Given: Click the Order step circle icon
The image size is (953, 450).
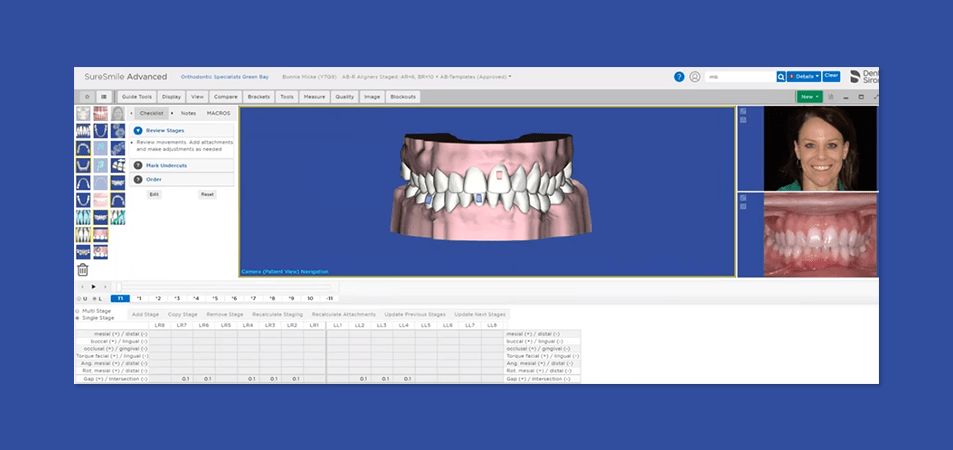Looking at the screenshot, I should click(x=138, y=179).
